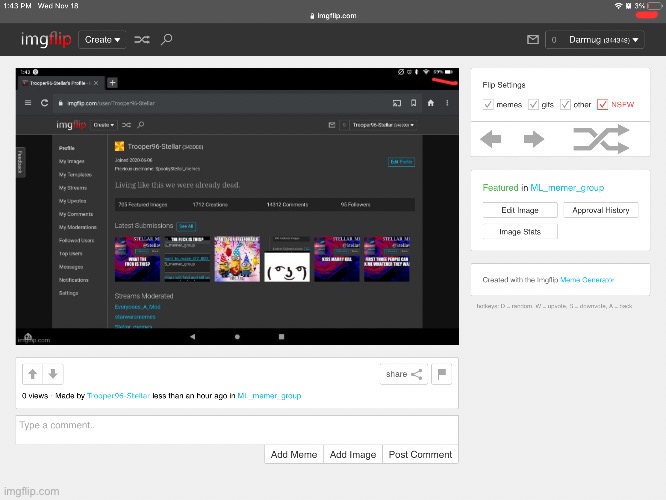Open the Meme Generator link
The width and height of the screenshot is (666, 500).
[587, 280]
